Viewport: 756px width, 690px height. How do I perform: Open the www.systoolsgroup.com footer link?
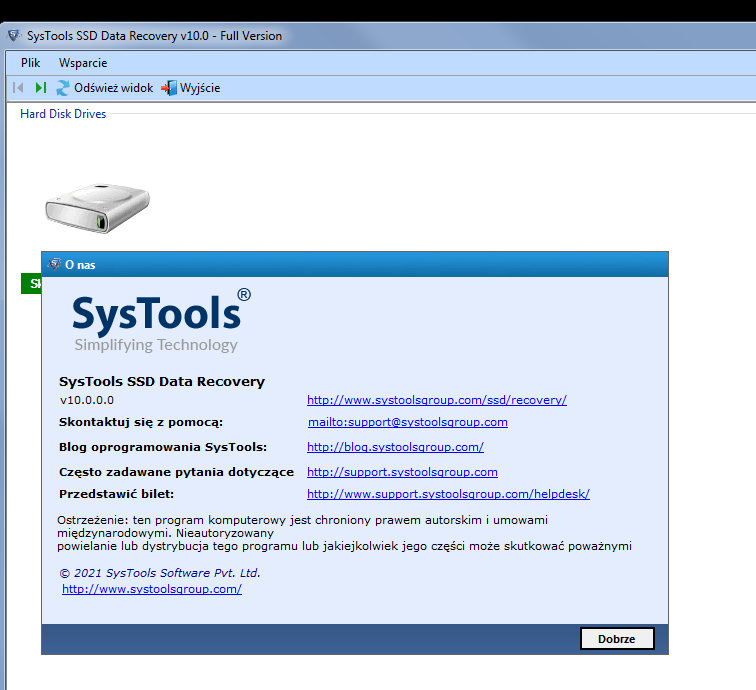(152, 589)
